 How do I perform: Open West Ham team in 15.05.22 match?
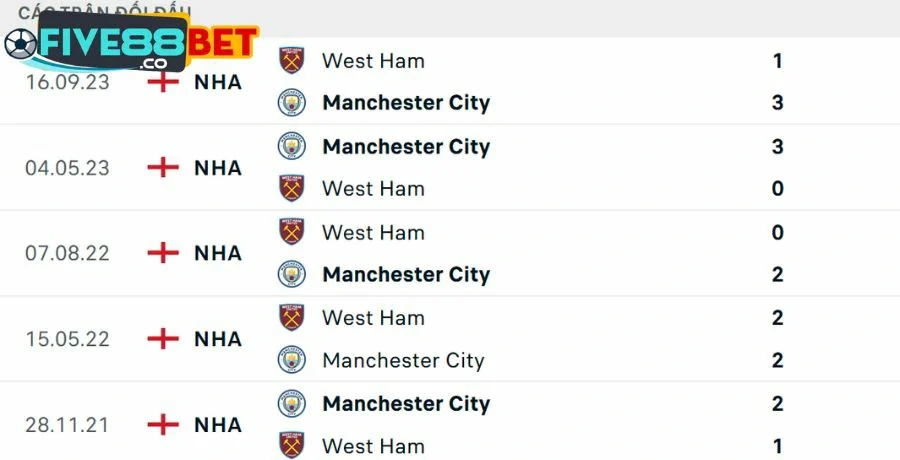coord(373,318)
